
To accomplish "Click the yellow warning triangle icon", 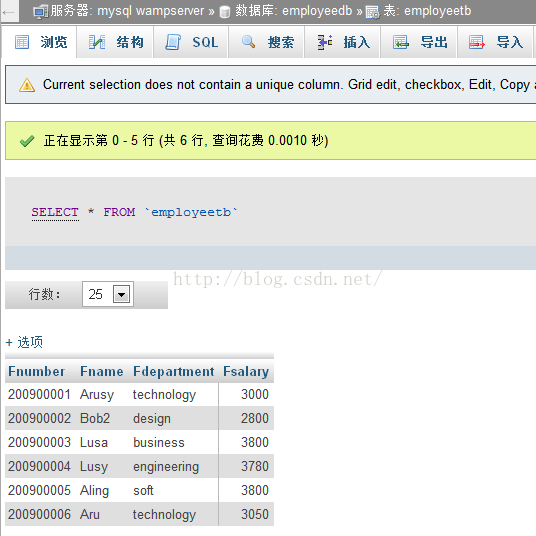I will click(x=27, y=85).
